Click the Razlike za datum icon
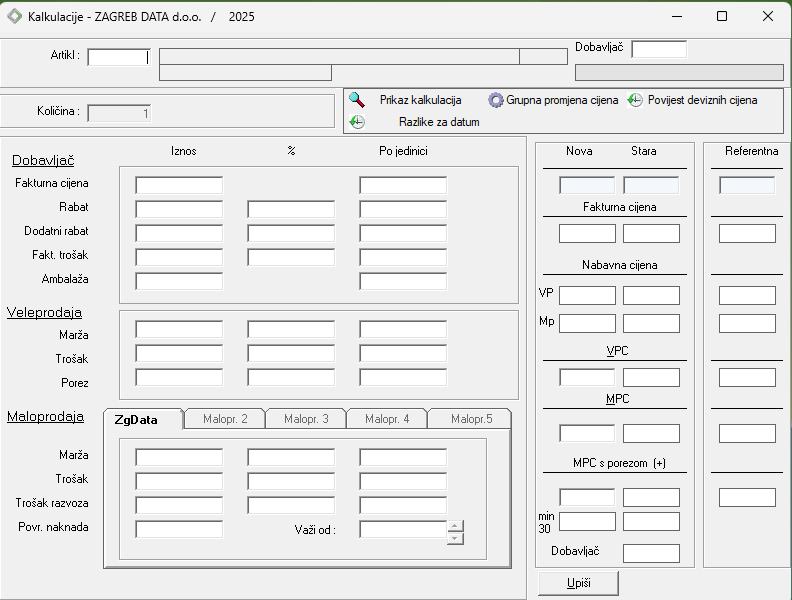792x600 pixels. click(357, 122)
